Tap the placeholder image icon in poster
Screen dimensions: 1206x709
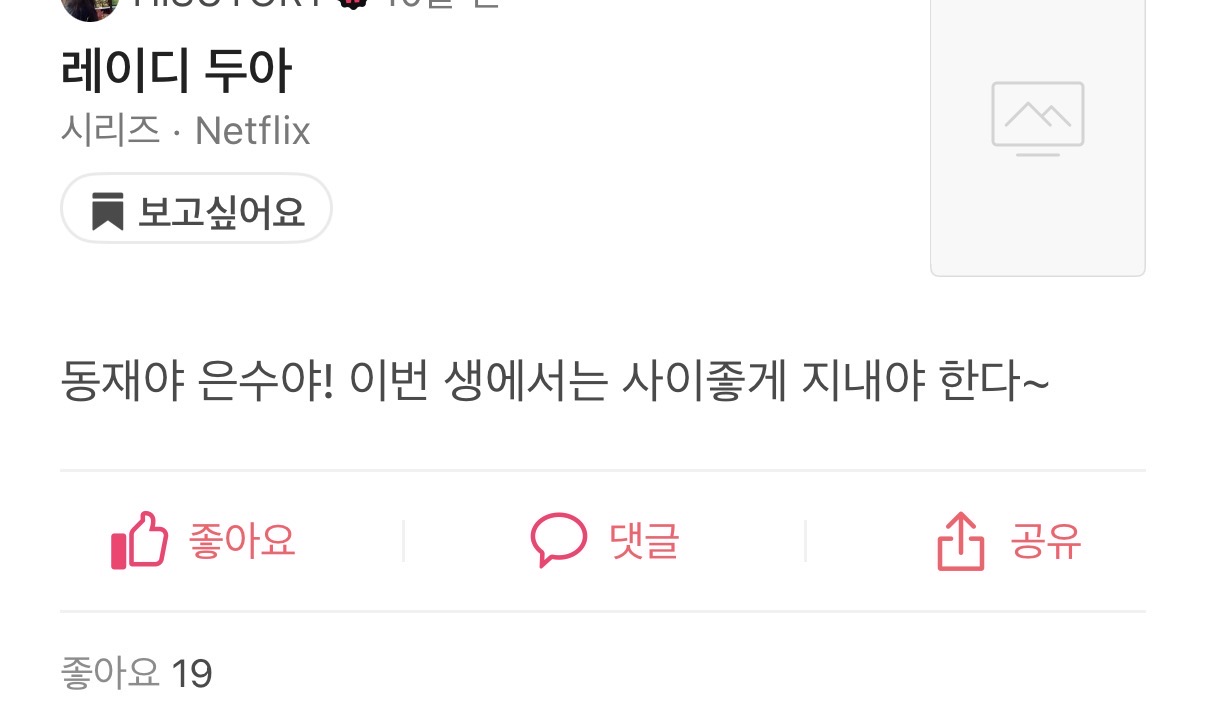pyautogui.click(x=1038, y=119)
